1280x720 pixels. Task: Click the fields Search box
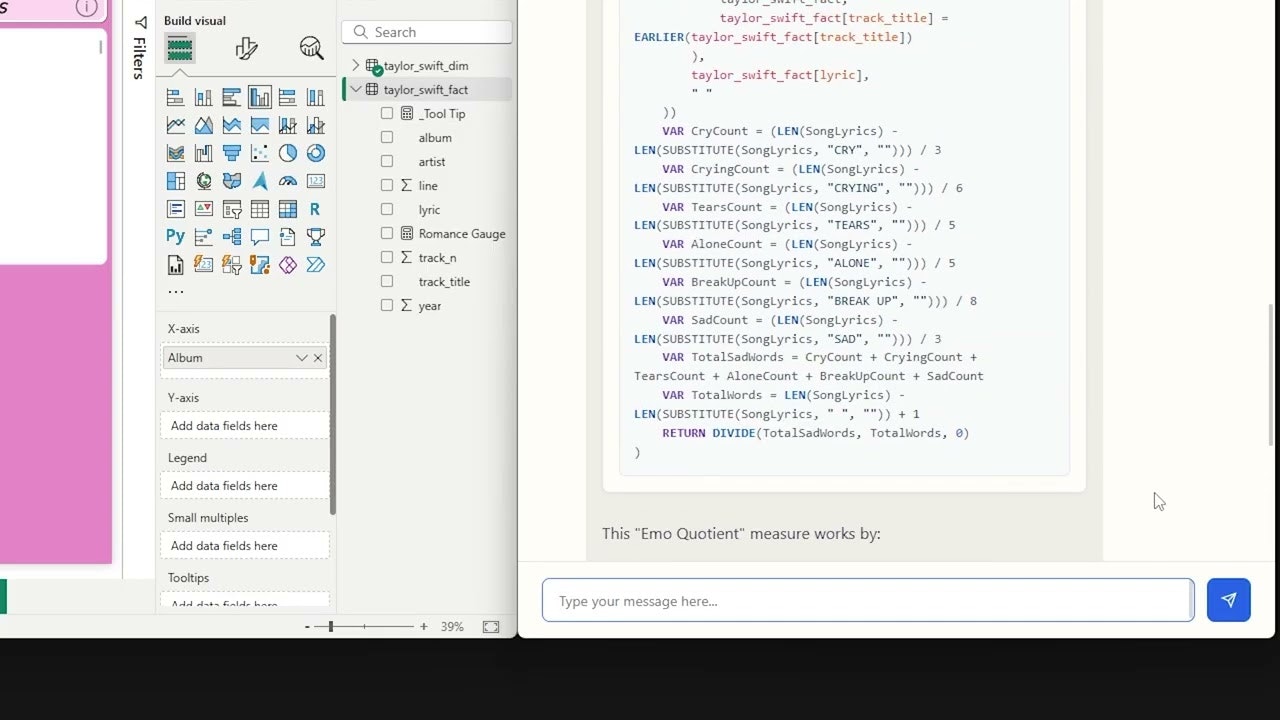click(427, 32)
